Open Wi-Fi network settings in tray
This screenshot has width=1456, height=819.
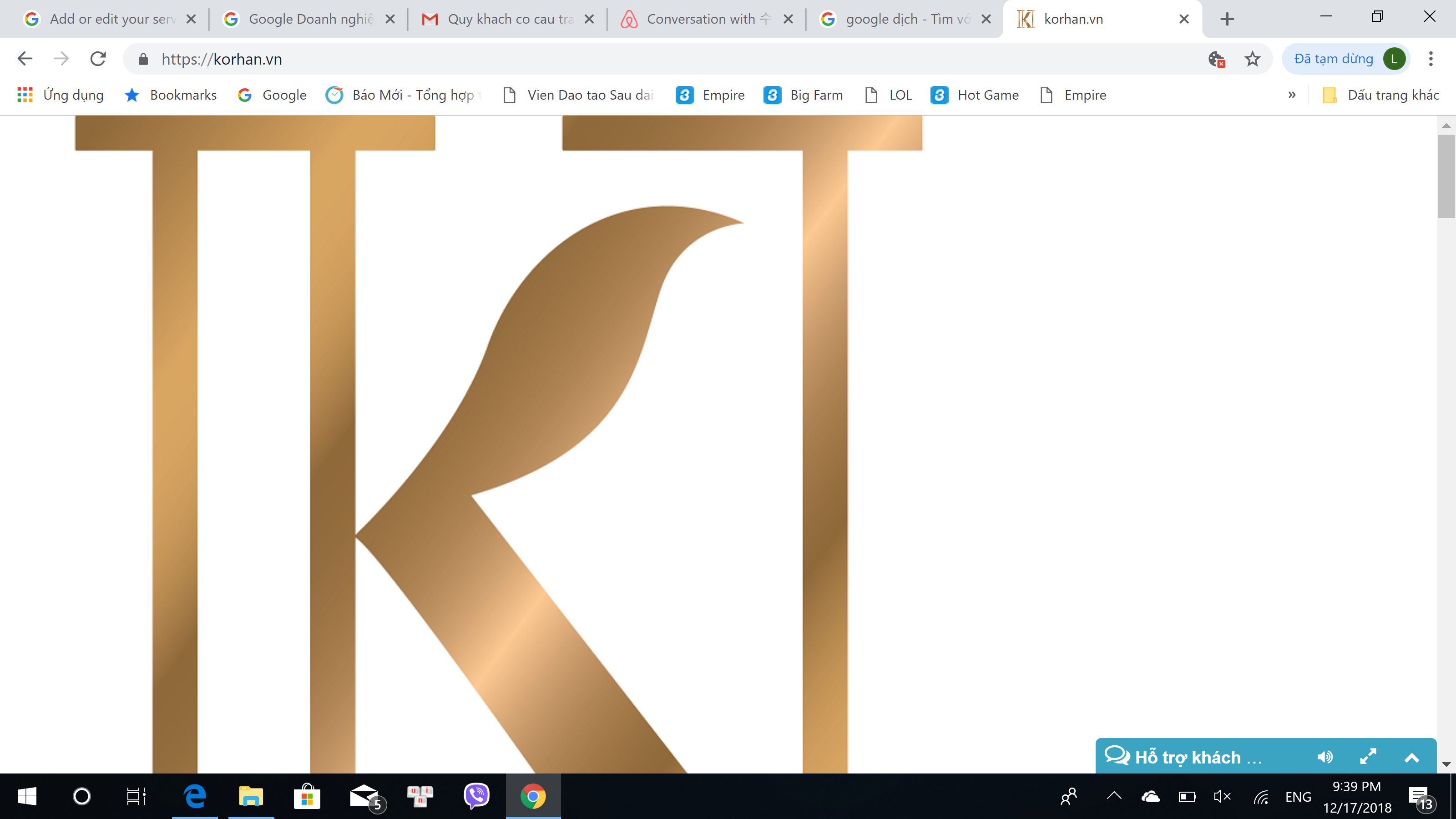coord(1261,796)
